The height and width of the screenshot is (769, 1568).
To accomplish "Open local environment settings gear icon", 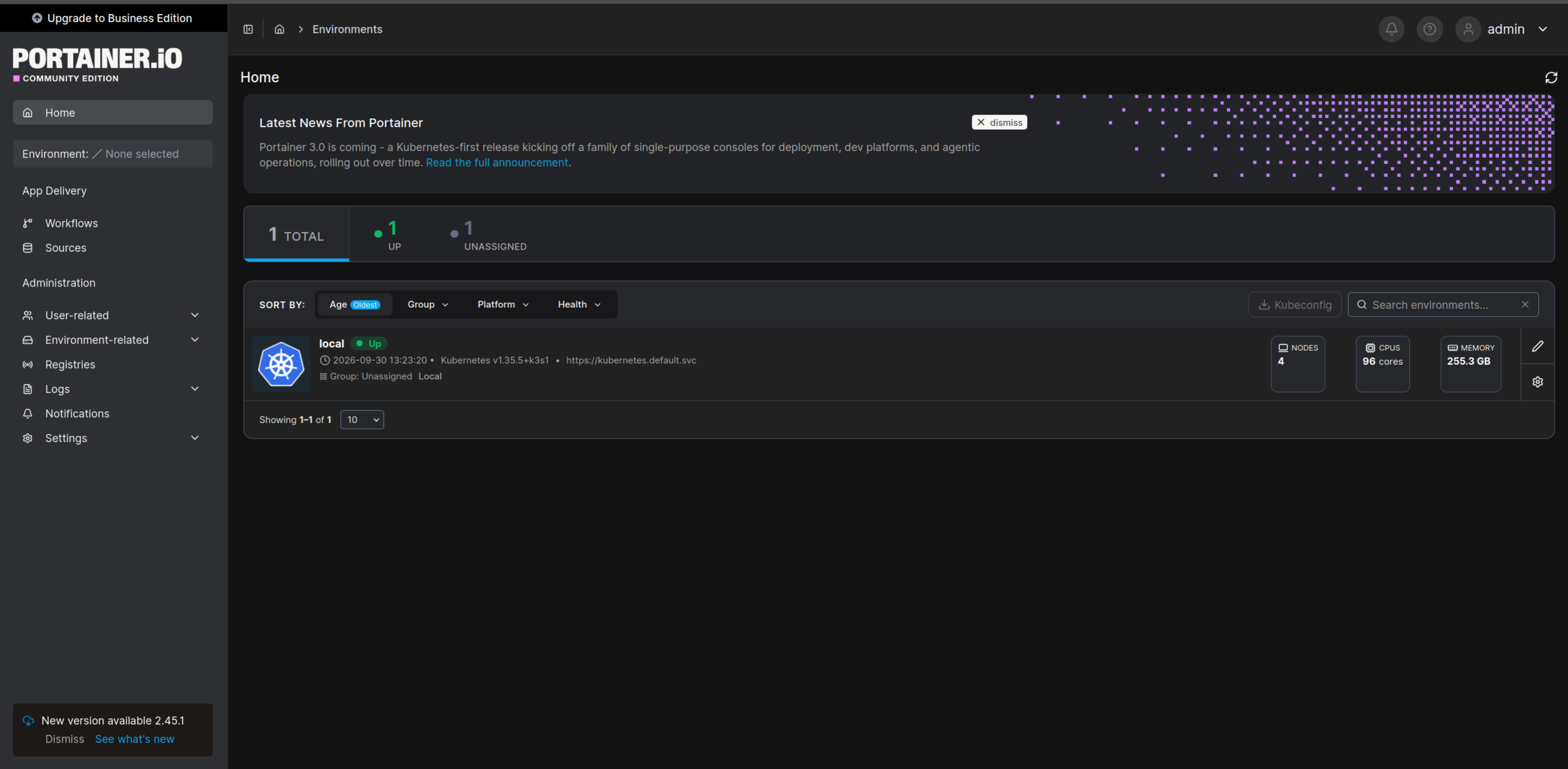I will tap(1538, 381).
